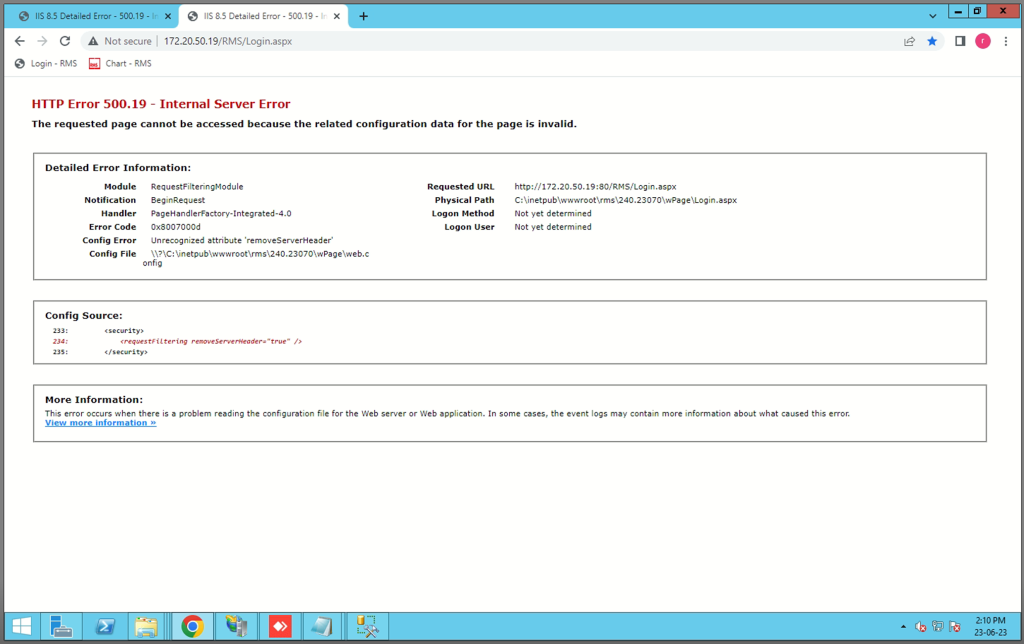Click the PageHandlerFactory-Integrated-4.0 value
Viewport: 1024px width, 644px height.
(221, 214)
